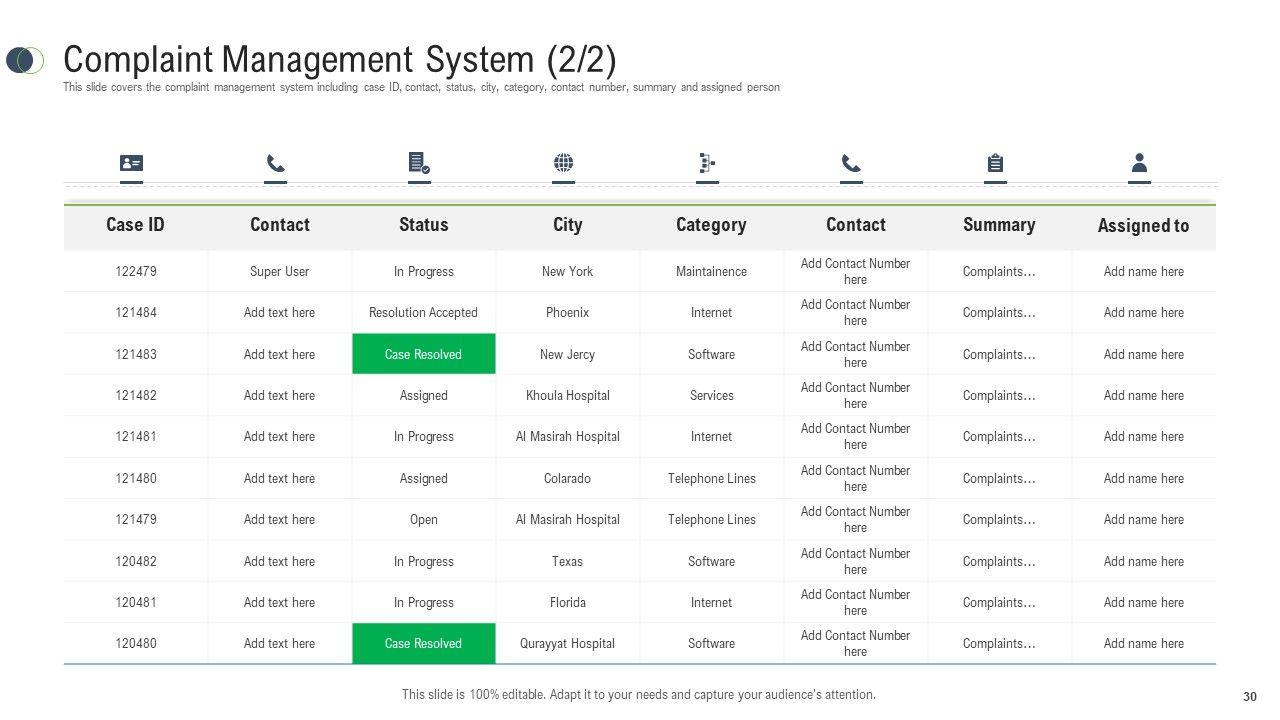
Task: Click the person icon above Assigned to
Action: click(x=1139, y=163)
